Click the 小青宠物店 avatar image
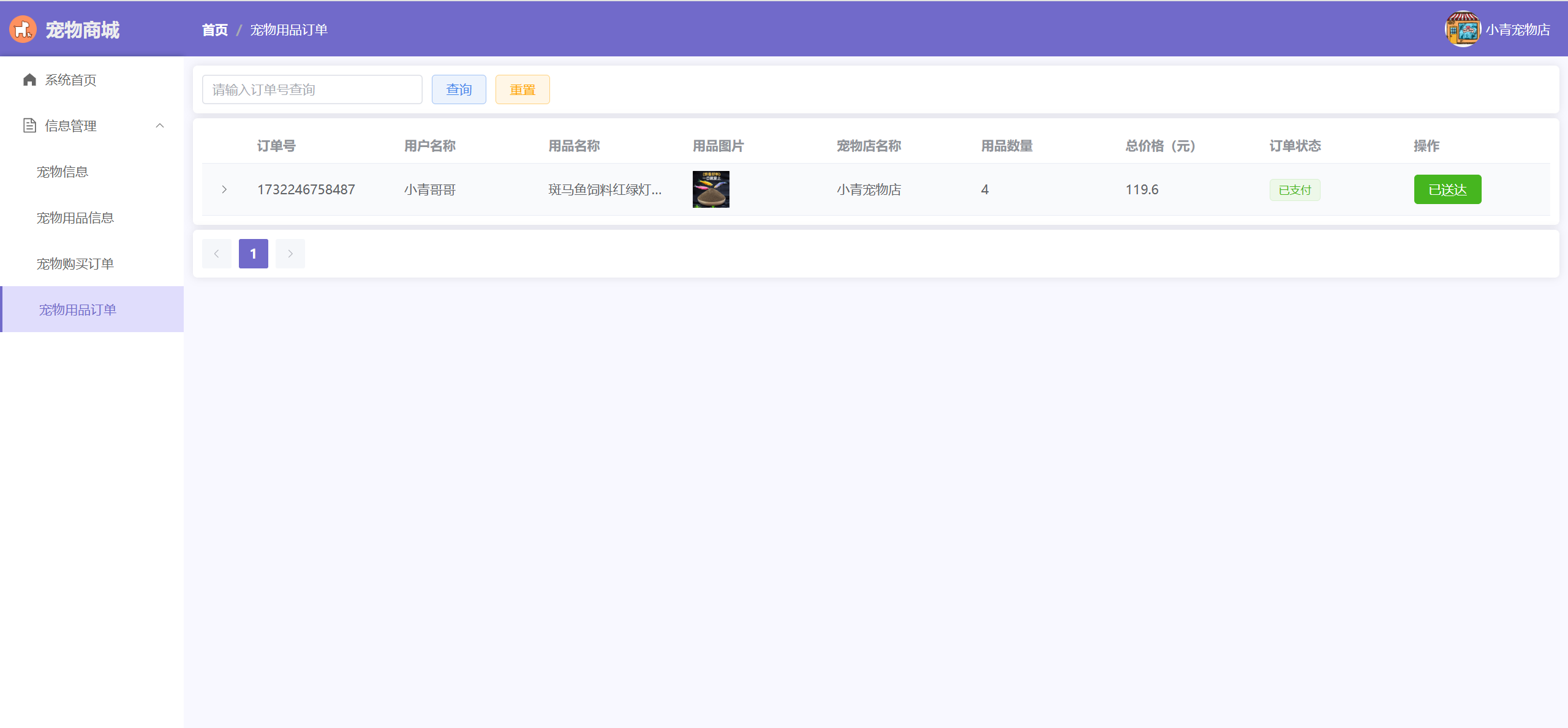The width and height of the screenshot is (1568, 728). (1463, 29)
